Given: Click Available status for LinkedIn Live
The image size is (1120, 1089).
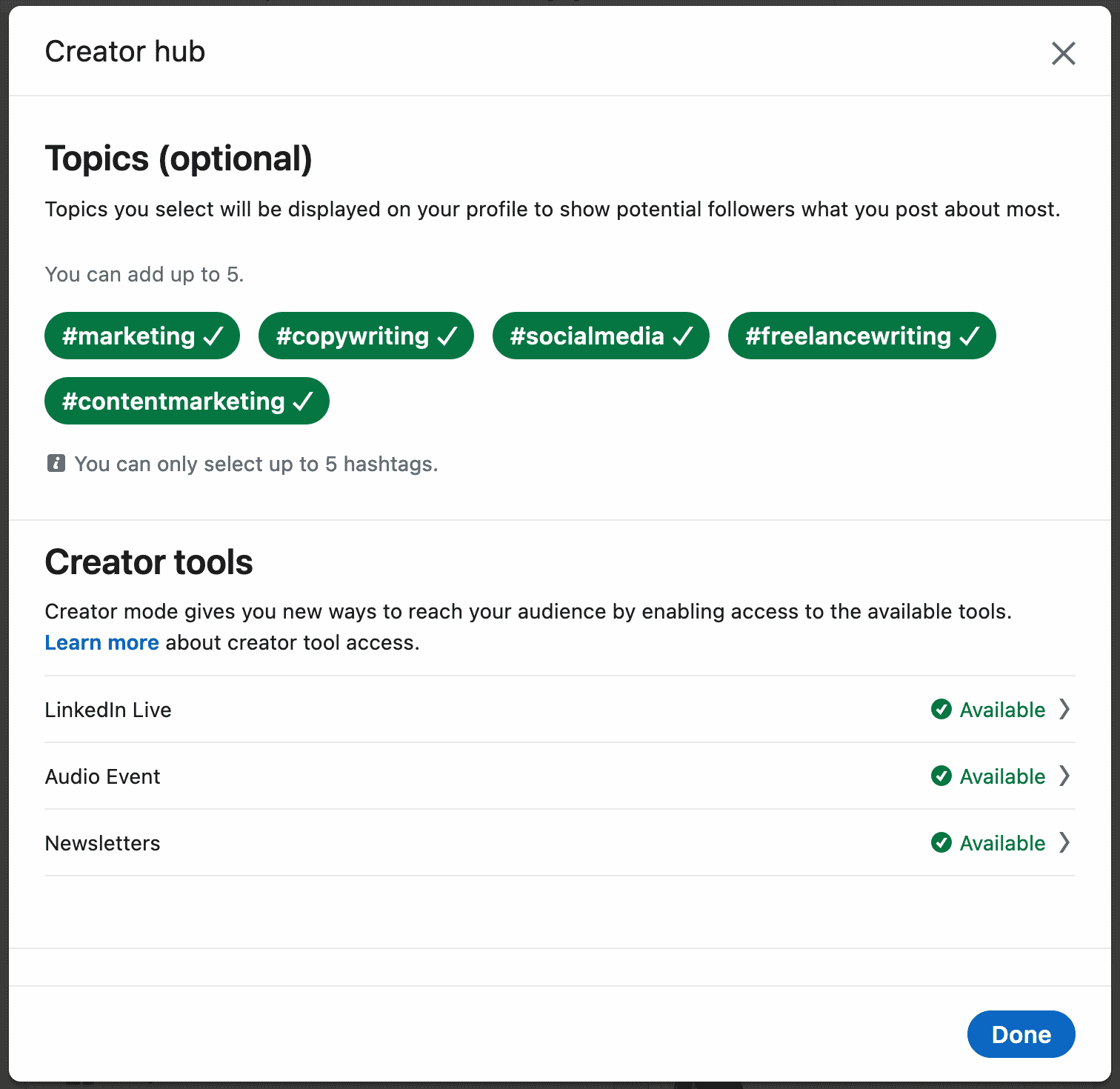Looking at the screenshot, I should coord(1002,710).
